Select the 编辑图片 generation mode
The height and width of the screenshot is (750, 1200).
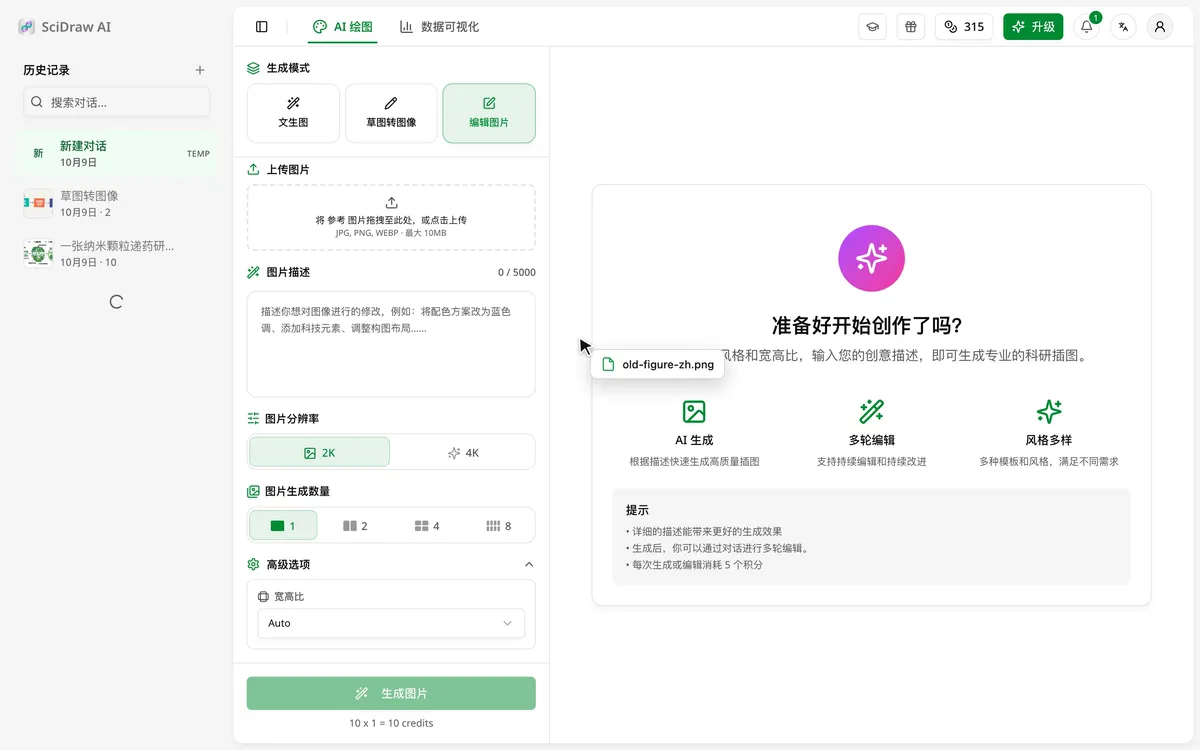click(x=489, y=113)
